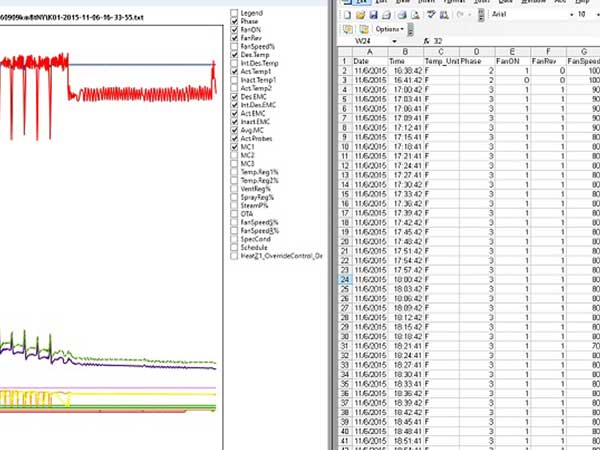Enable the HeatZ1_OverrideControl checkbox
The width and height of the screenshot is (600, 450).
[x=234, y=256]
